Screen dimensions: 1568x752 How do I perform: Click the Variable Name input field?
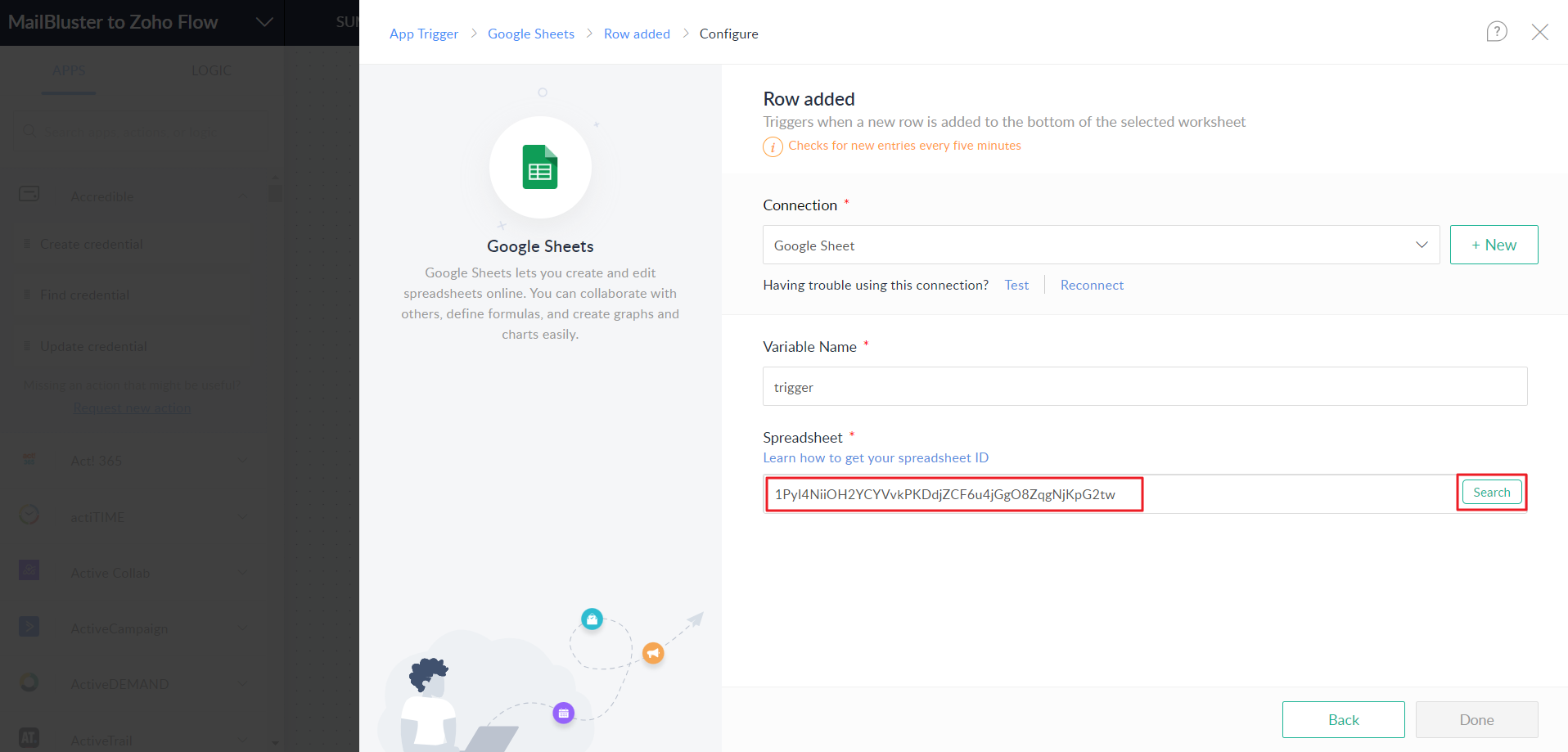[x=1144, y=386]
